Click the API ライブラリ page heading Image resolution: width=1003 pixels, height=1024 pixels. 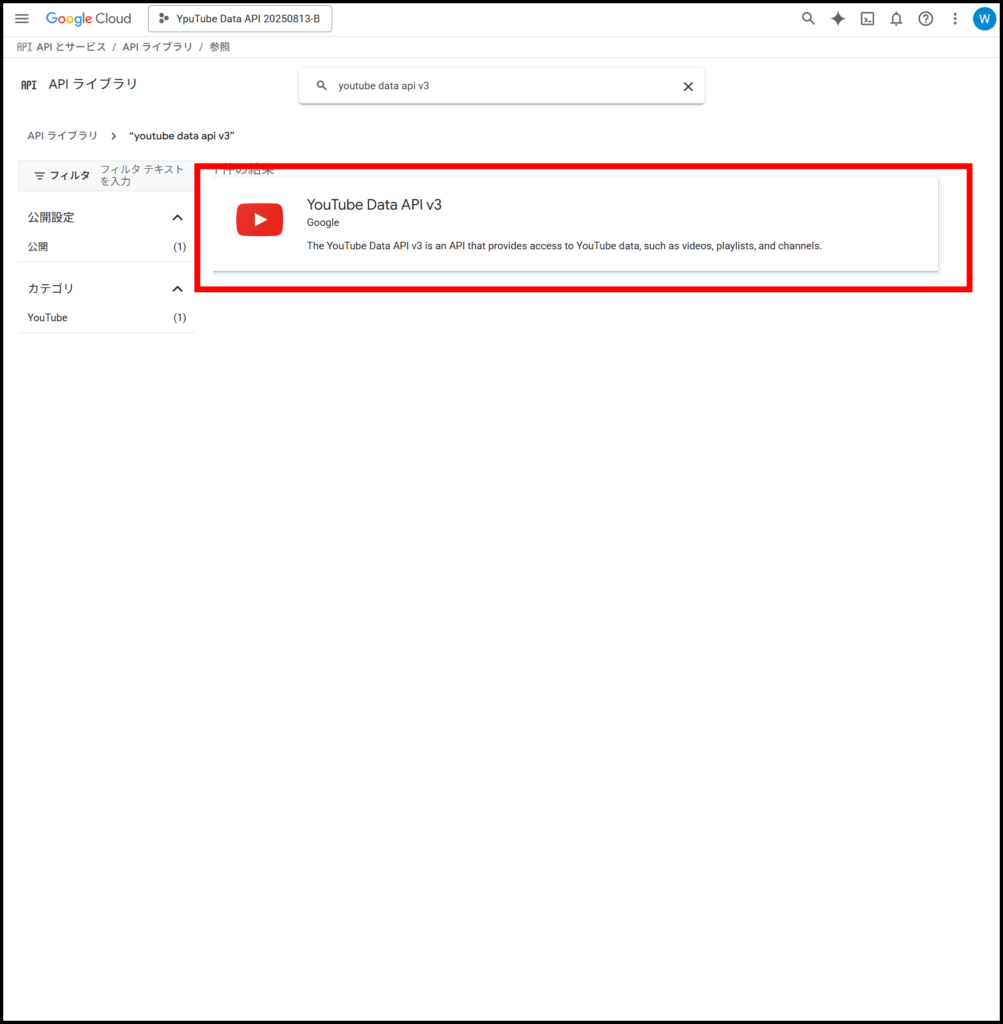pos(93,84)
